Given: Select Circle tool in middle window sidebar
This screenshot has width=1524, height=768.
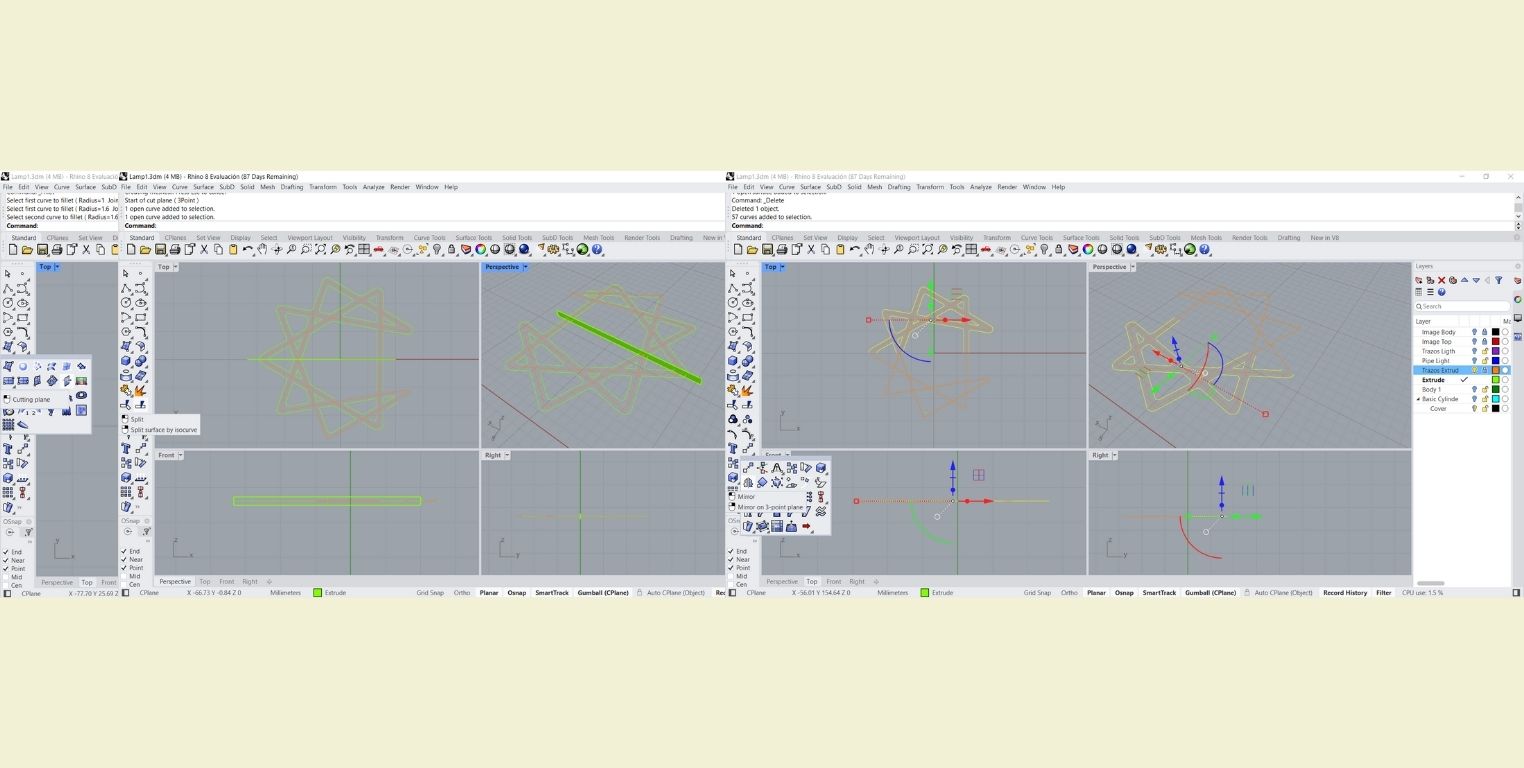Looking at the screenshot, I should pyautogui.click(x=126, y=302).
